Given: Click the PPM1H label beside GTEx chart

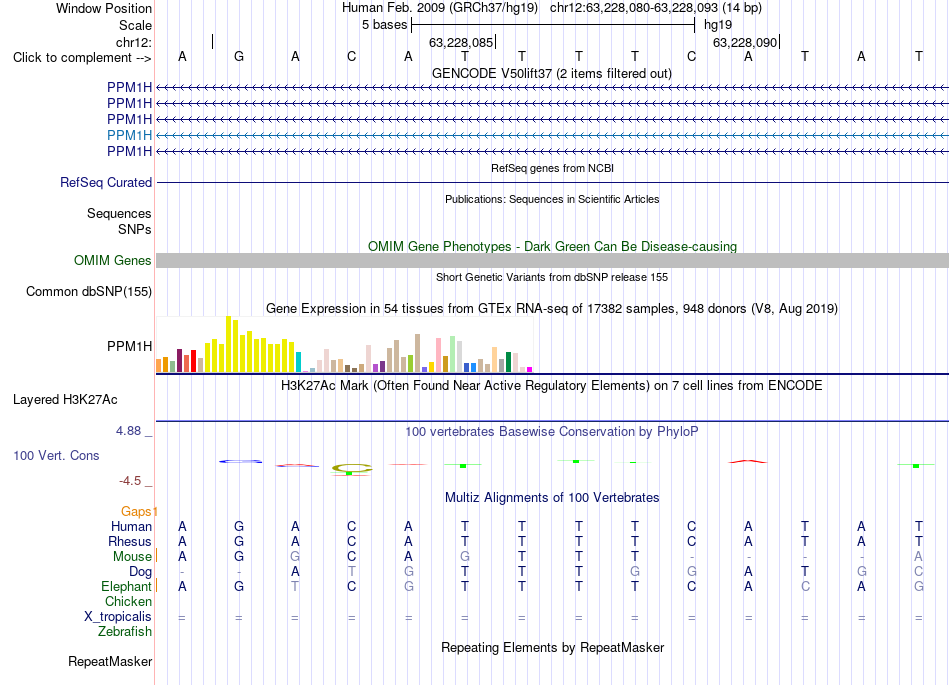Looking at the screenshot, I should tap(130, 346).
